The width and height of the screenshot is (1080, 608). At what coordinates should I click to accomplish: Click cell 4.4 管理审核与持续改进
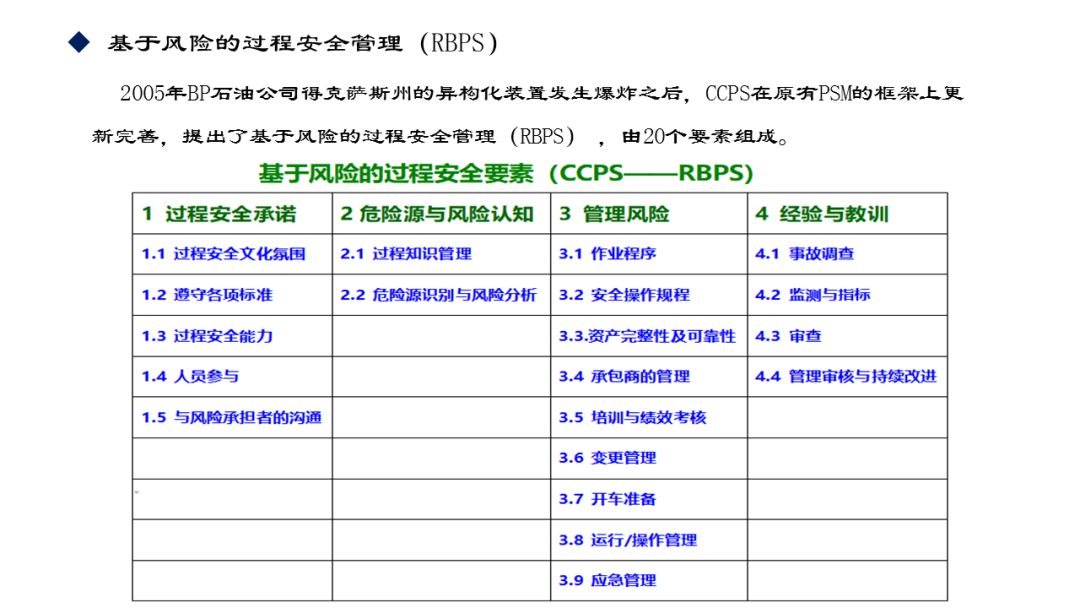tap(847, 376)
